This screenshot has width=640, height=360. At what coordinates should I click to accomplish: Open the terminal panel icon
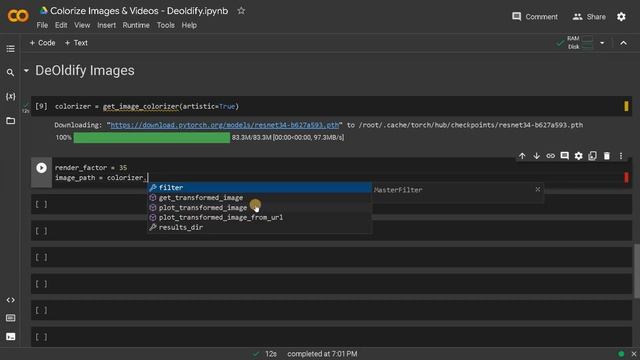[11, 336]
